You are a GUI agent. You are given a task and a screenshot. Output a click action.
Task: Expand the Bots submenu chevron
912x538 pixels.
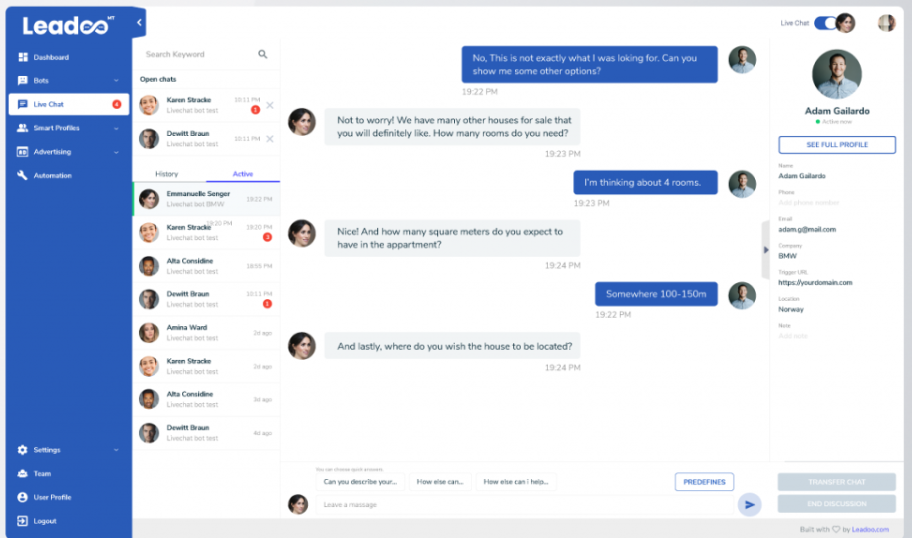pyautogui.click(x=116, y=81)
